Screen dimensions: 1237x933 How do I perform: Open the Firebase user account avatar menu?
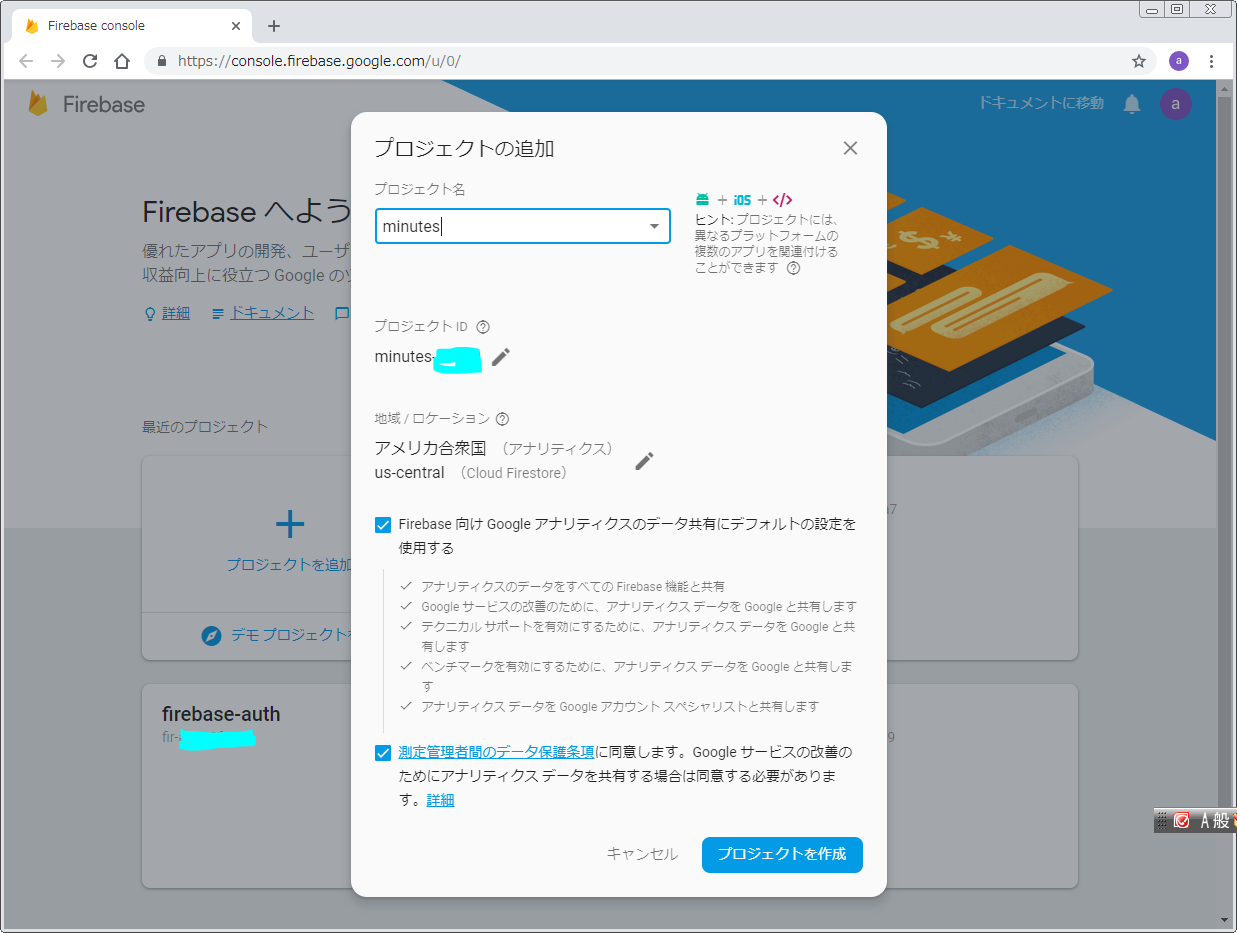pyautogui.click(x=1175, y=104)
